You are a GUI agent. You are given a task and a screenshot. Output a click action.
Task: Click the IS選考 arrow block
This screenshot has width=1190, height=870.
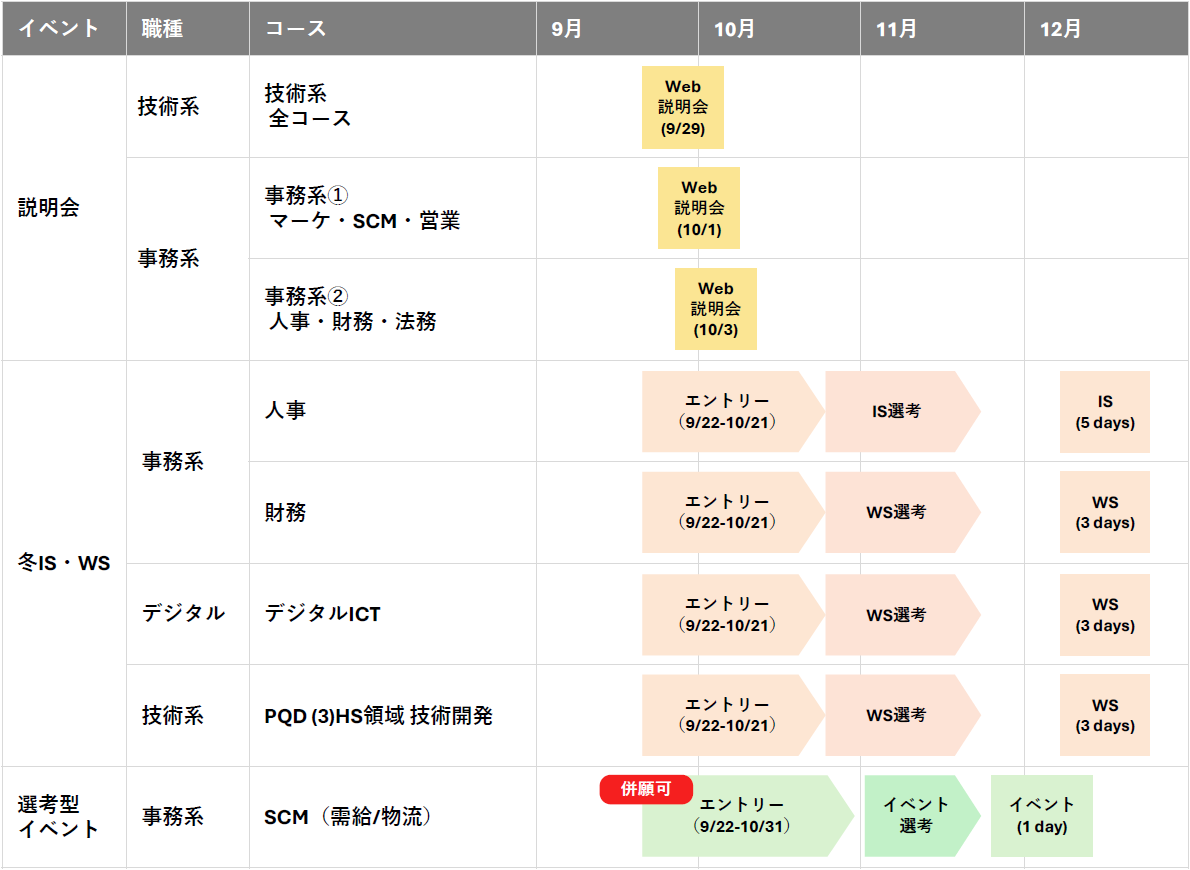(x=897, y=411)
